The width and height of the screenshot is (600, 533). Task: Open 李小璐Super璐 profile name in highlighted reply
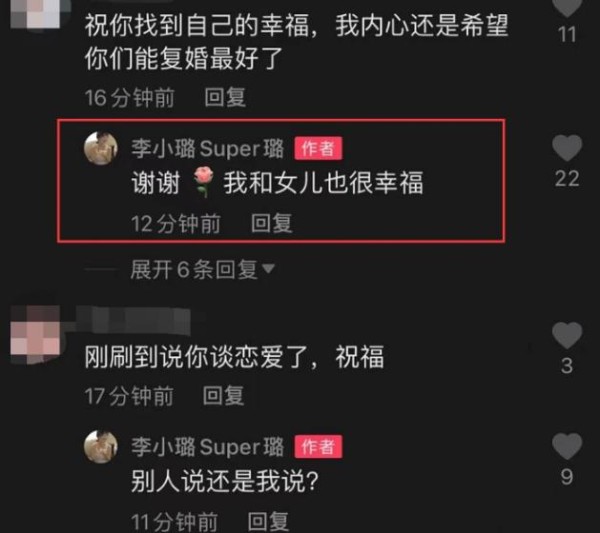[207, 148]
